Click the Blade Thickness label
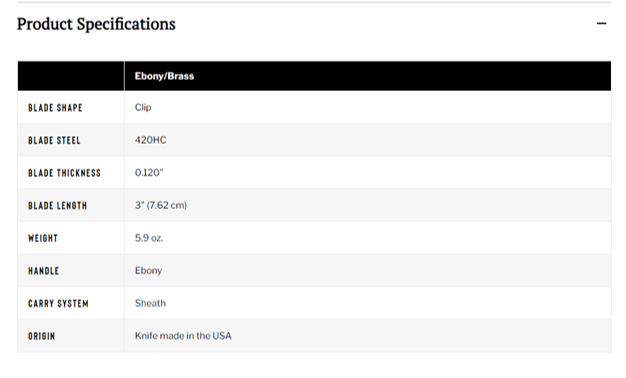Image resolution: width=626 pixels, height=378 pixels. [64, 173]
